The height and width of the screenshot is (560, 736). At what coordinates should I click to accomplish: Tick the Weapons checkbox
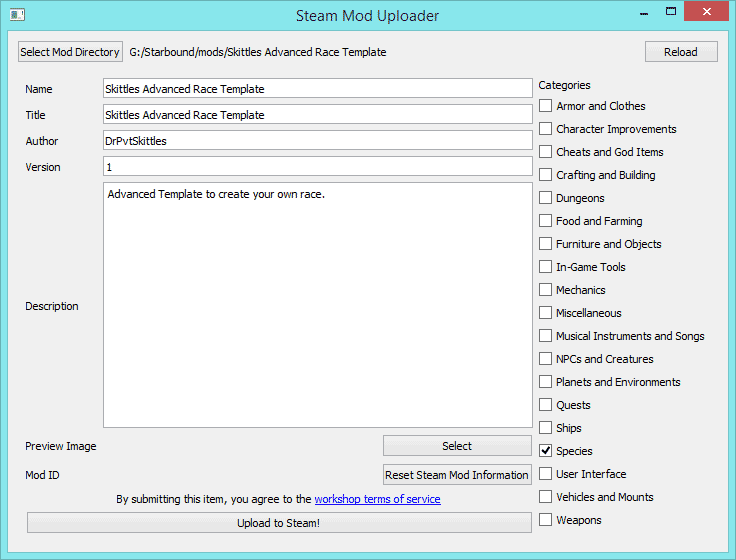545,520
